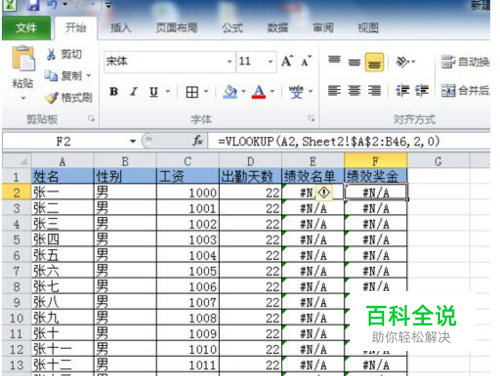
Task: Align text to top
Action: click(334, 61)
